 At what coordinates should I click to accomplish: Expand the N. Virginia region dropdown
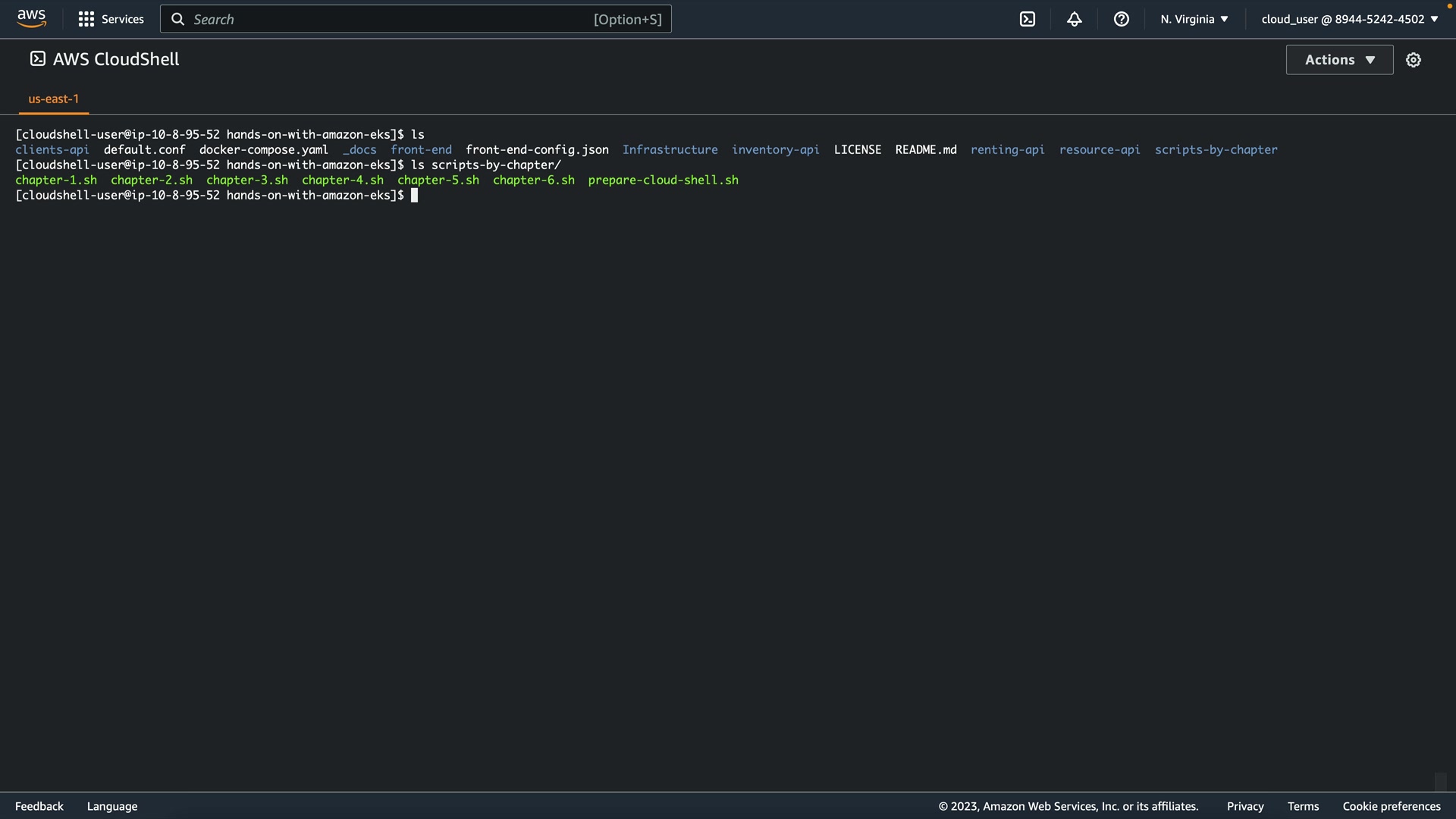[1194, 19]
